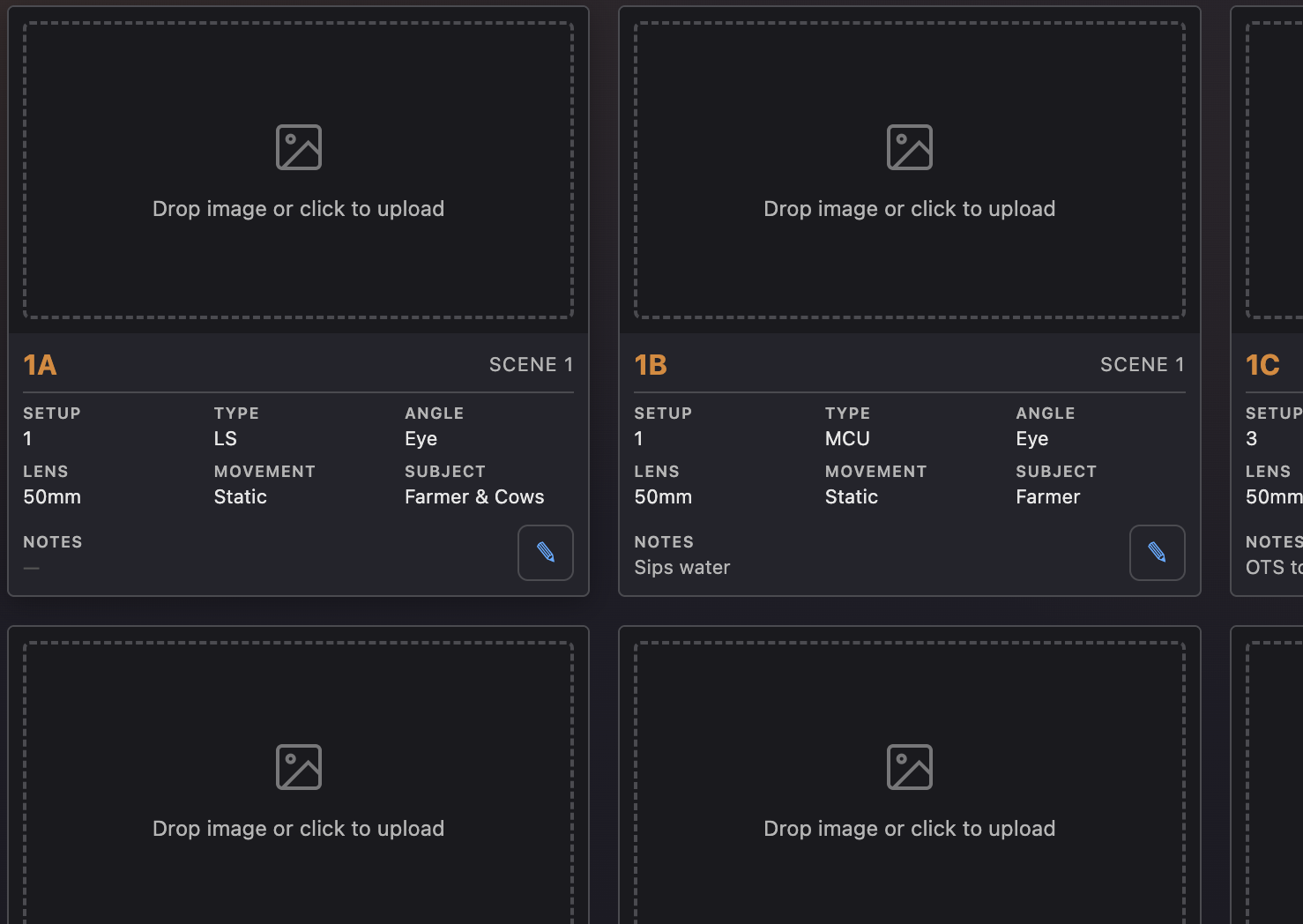The height and width of the screenshot is (924, 1303).
Task: Click image placeholder icon in shot 1B
Action: (x=910, y=147)
